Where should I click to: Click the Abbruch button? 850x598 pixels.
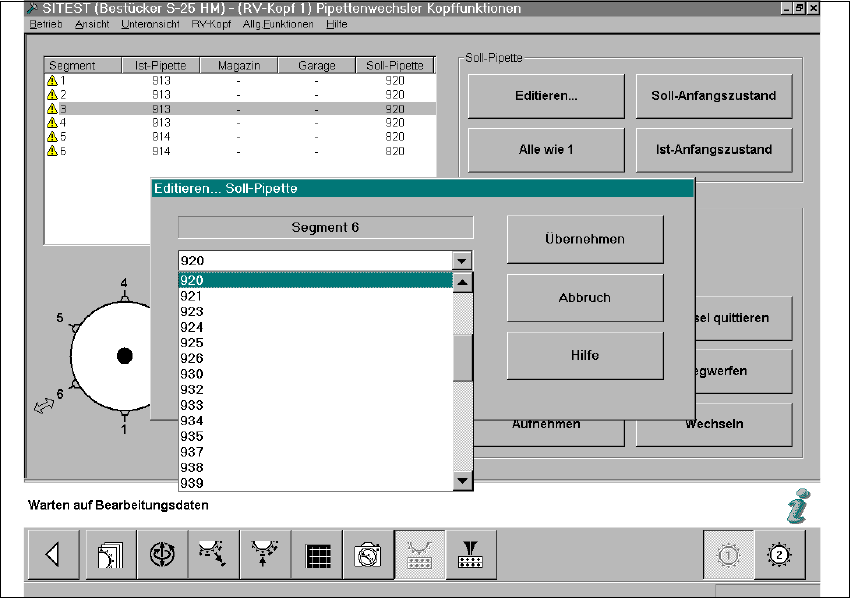tap(585, 298)
